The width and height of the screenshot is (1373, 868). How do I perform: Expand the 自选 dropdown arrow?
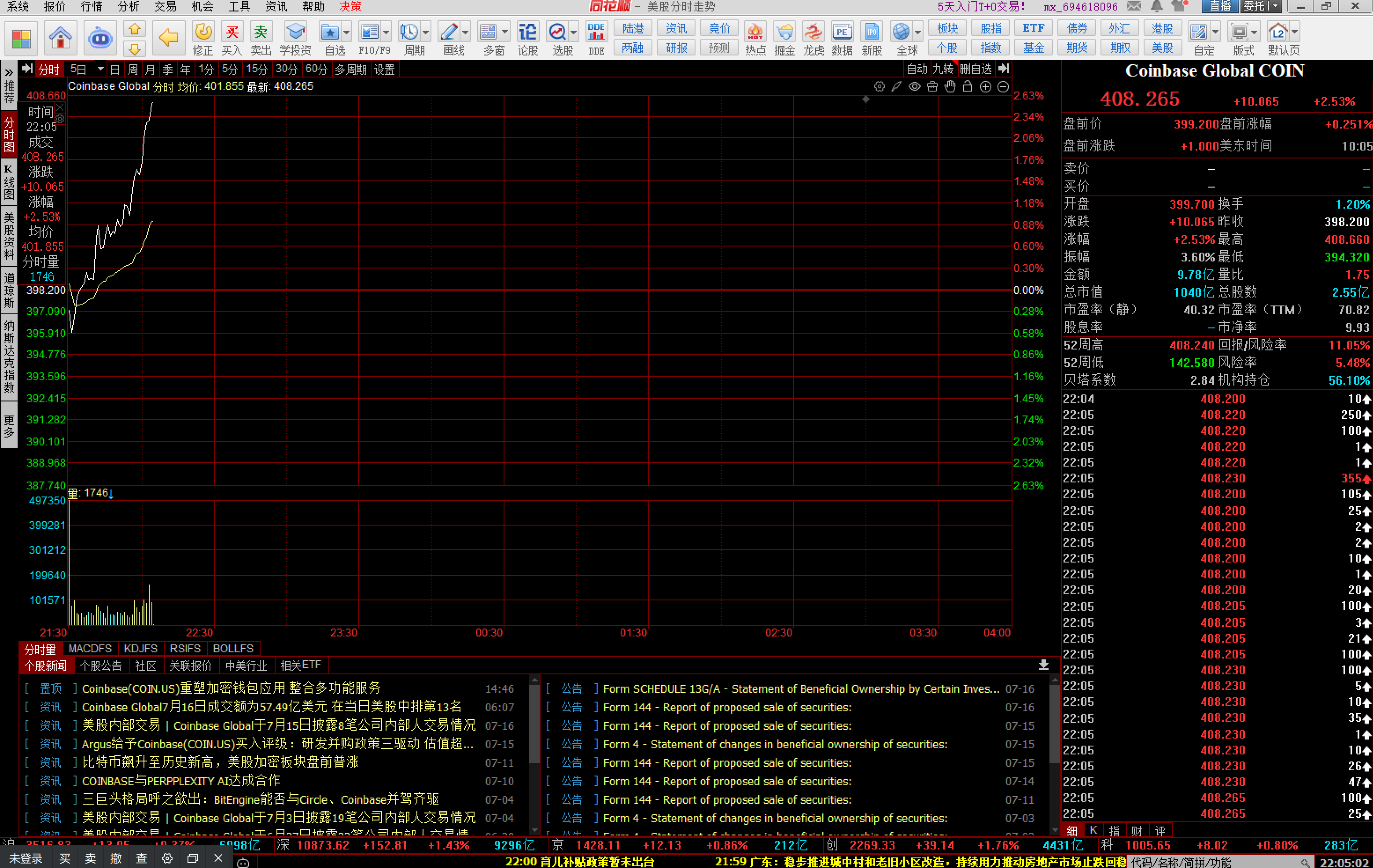346,32
